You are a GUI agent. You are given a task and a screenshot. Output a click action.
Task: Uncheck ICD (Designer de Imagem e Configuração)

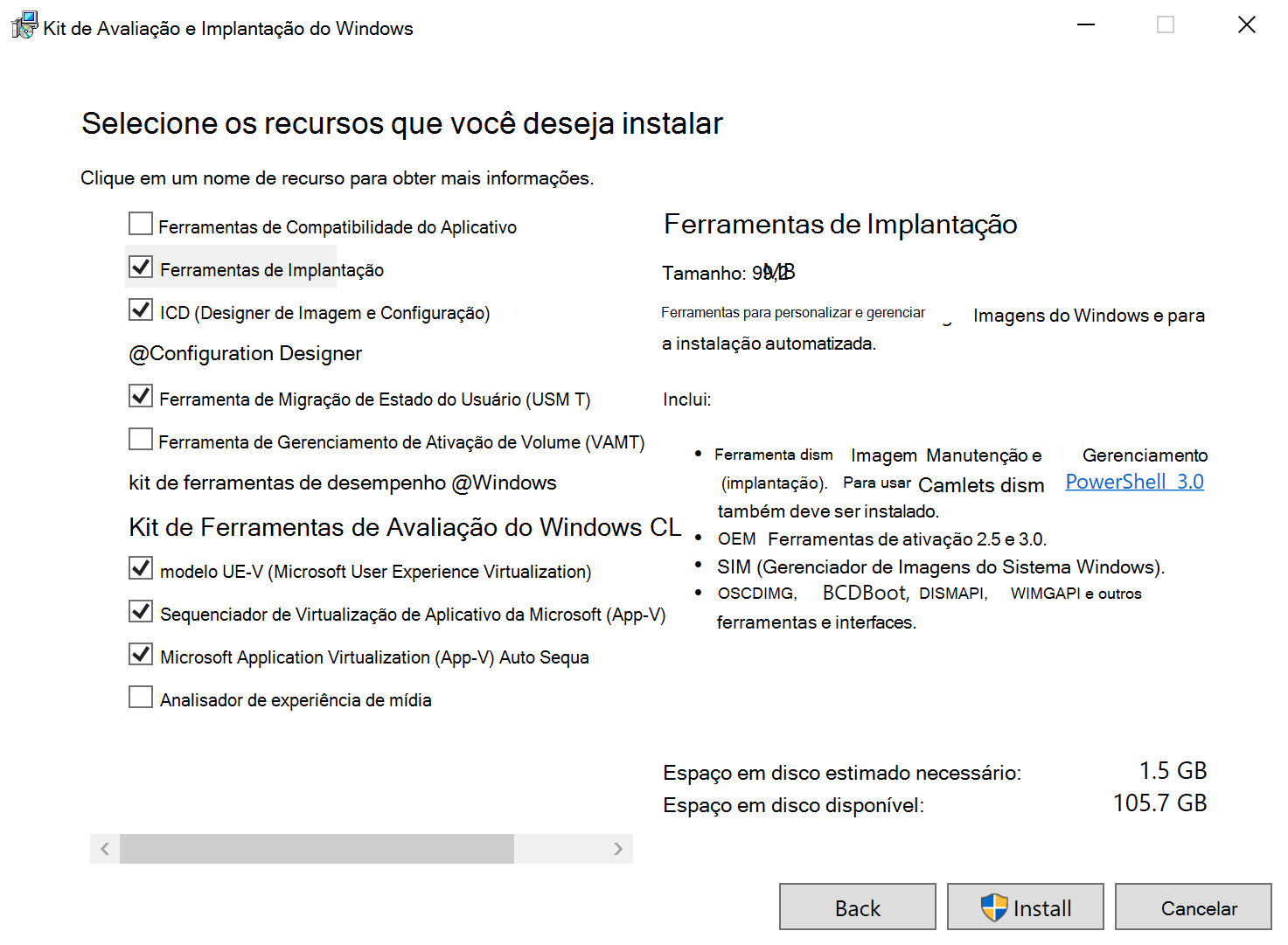coord(140,309)
